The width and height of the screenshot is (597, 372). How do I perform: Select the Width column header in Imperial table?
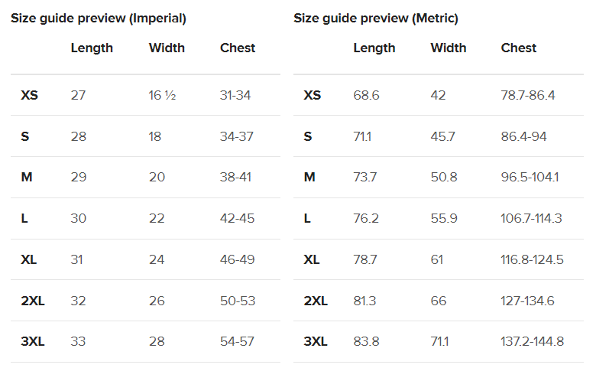coord(167,48)
